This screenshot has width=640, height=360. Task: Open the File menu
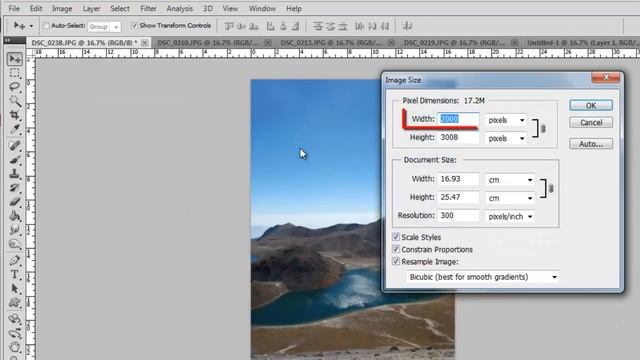(14, 8)
